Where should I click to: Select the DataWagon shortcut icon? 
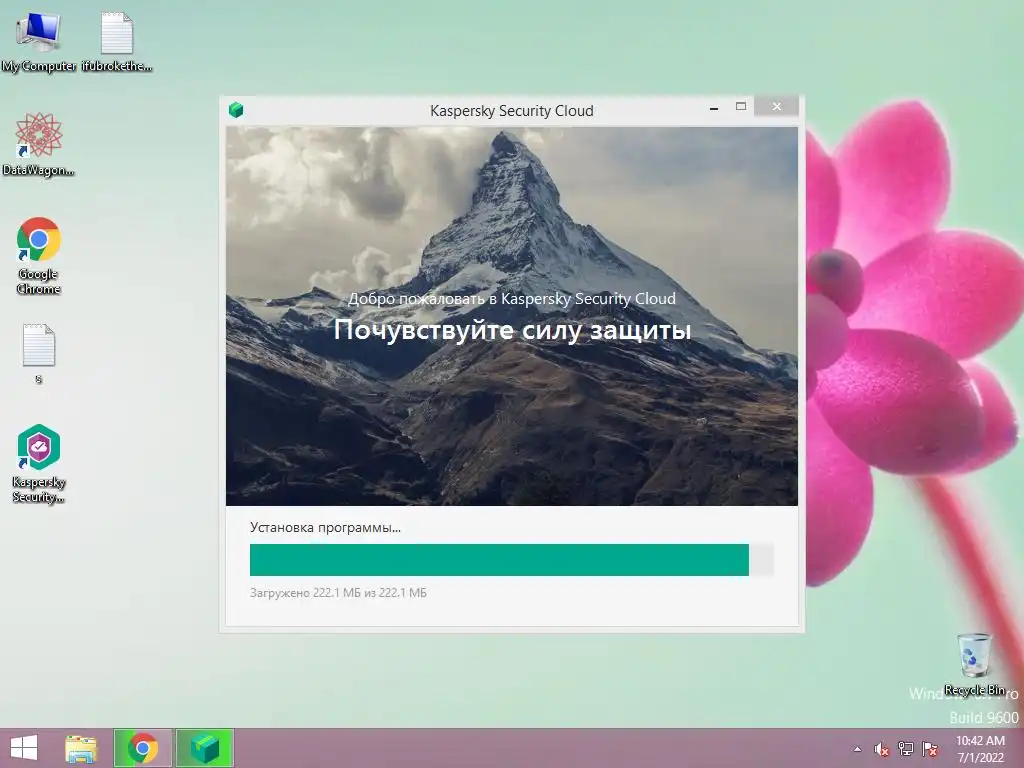coord(39,145)
